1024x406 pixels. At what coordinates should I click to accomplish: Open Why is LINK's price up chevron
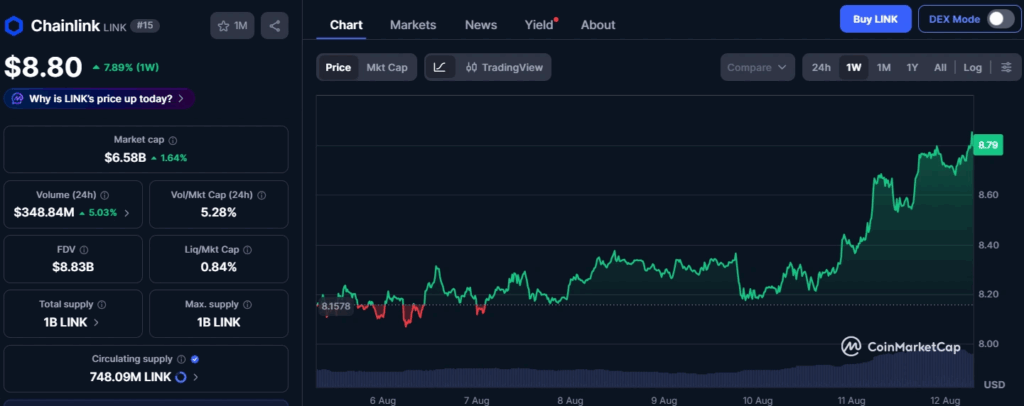(181, 99)
